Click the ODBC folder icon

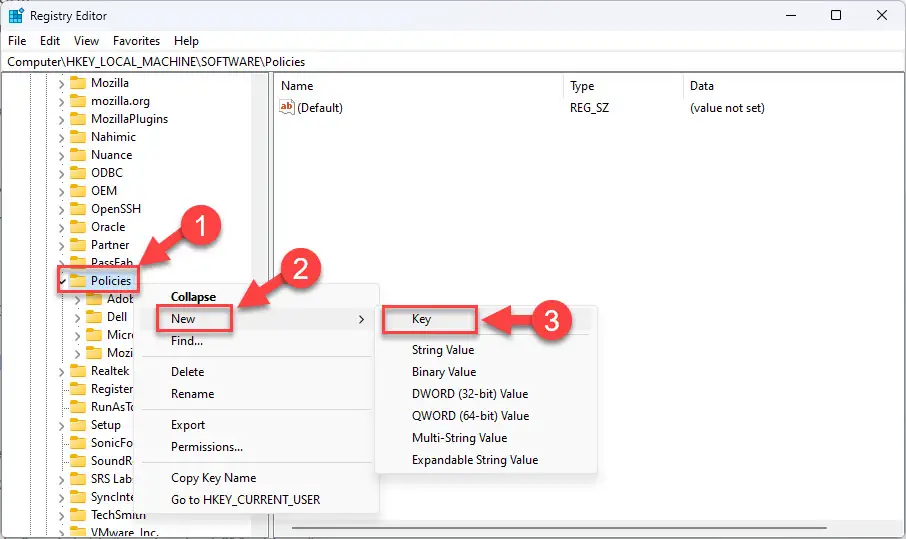click(77, 173)
